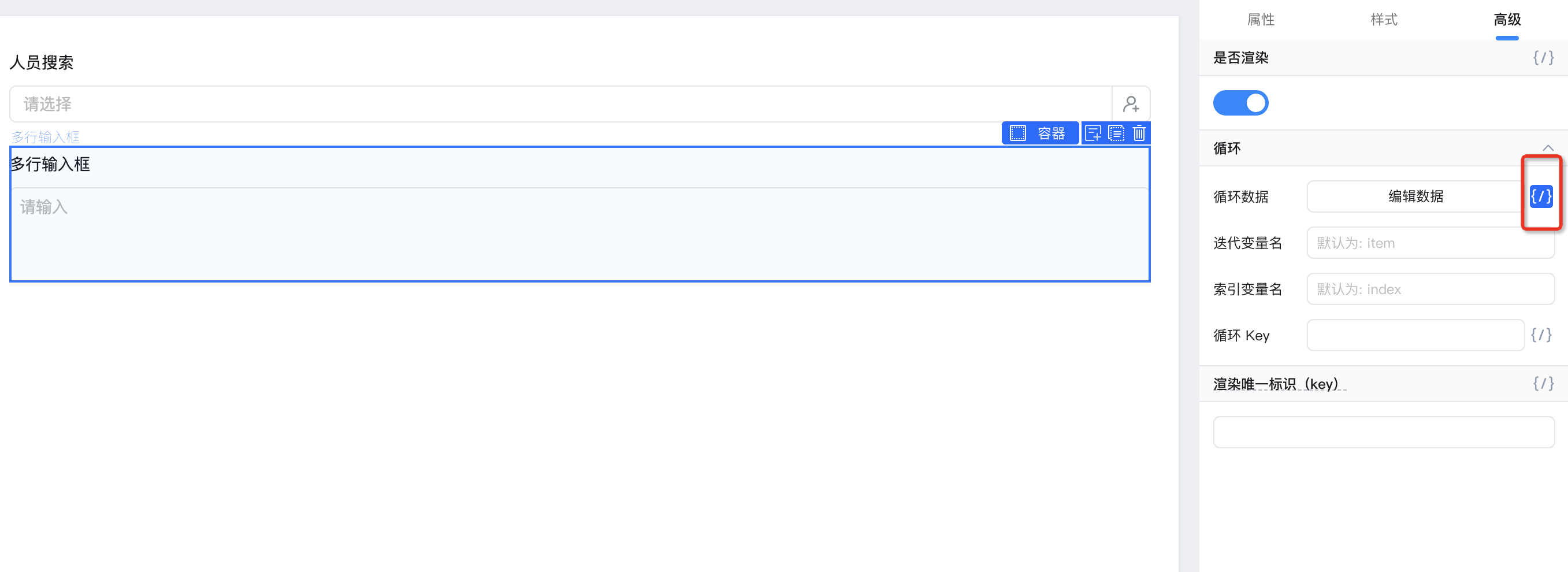Screen dimensions: 1568x572
Task: Click the add-with-plus icon in component toolbar
Action: point(1093,133)
